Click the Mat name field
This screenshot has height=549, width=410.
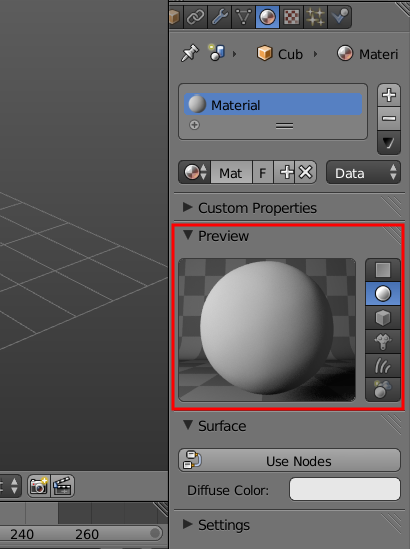[x=231, y=172]
